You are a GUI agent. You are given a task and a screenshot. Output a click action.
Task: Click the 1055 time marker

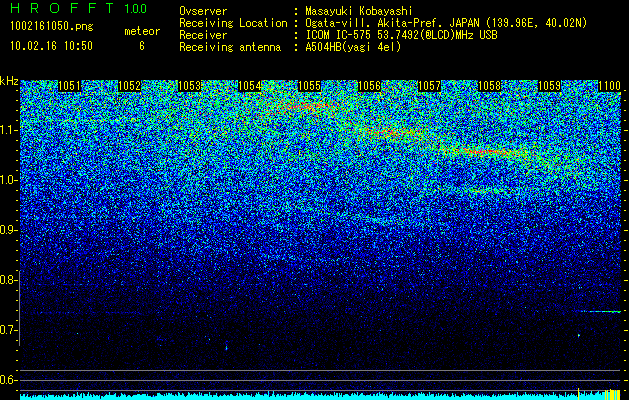310,86
